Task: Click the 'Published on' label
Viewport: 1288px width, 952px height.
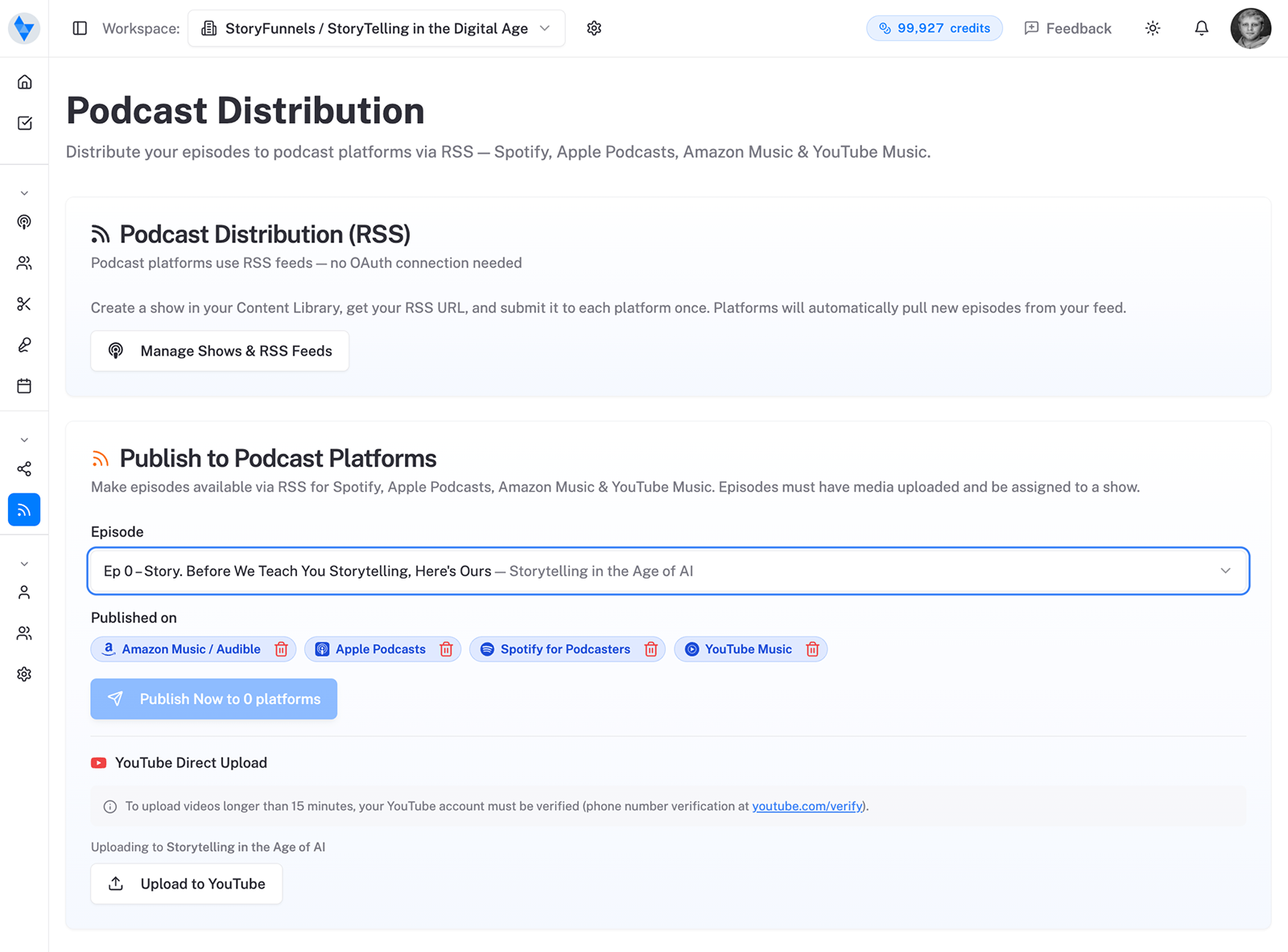Action: coord(134,618)
